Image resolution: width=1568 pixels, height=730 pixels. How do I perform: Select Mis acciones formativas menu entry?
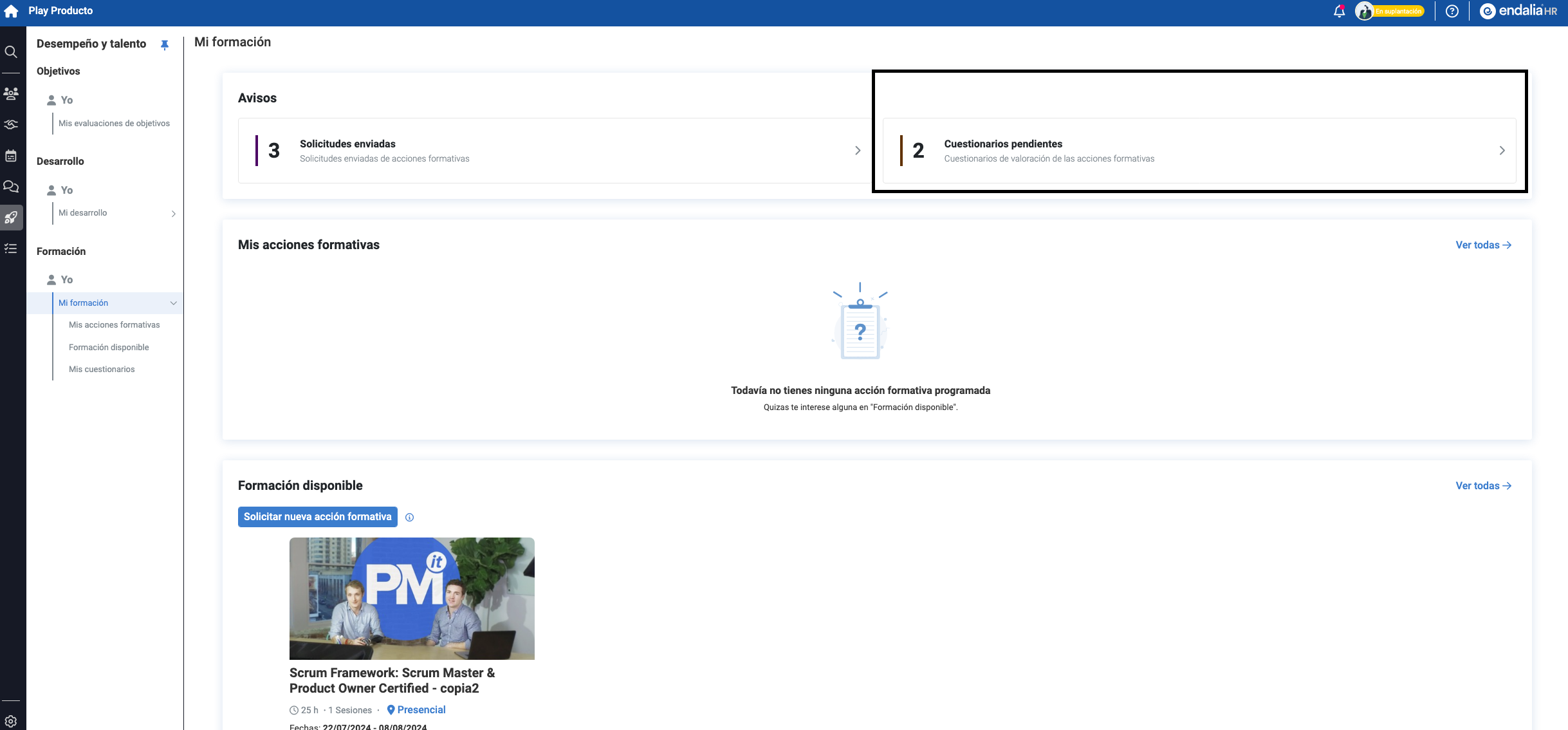click(x=115, y=325)
